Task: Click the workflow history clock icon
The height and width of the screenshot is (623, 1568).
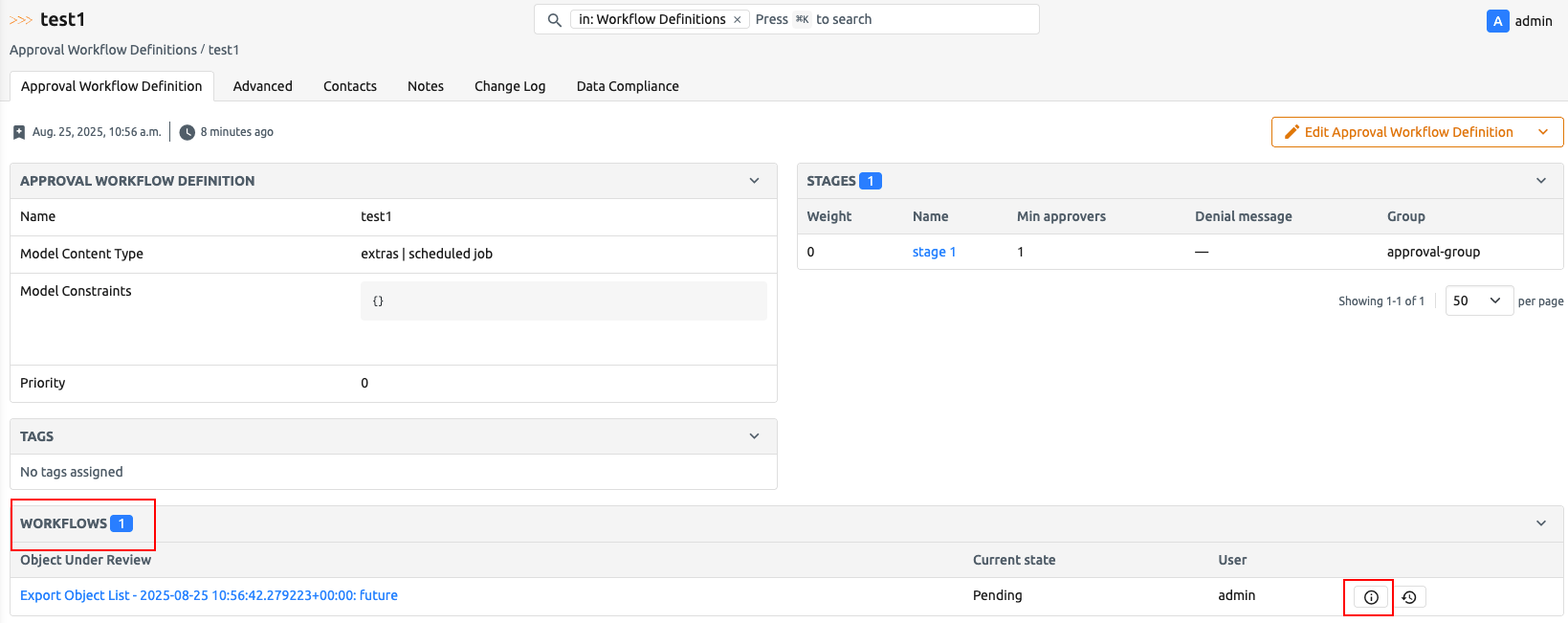Action: click(x=1409, y=597)
